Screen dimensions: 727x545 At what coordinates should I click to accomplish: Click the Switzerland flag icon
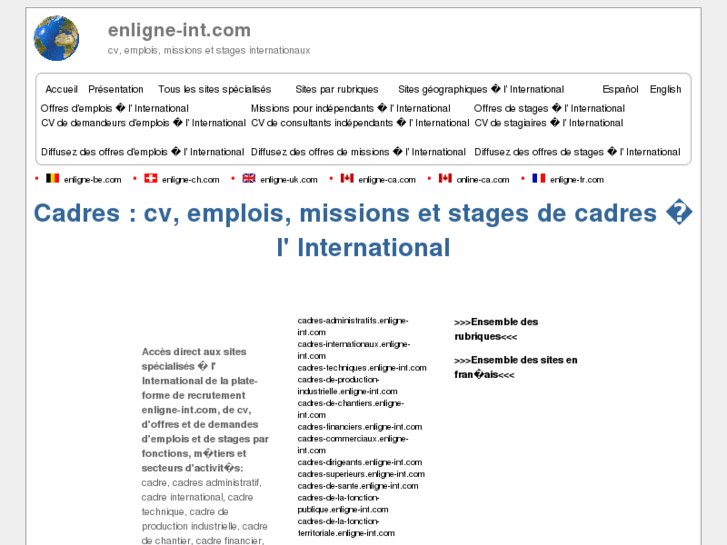click(151, 179)
